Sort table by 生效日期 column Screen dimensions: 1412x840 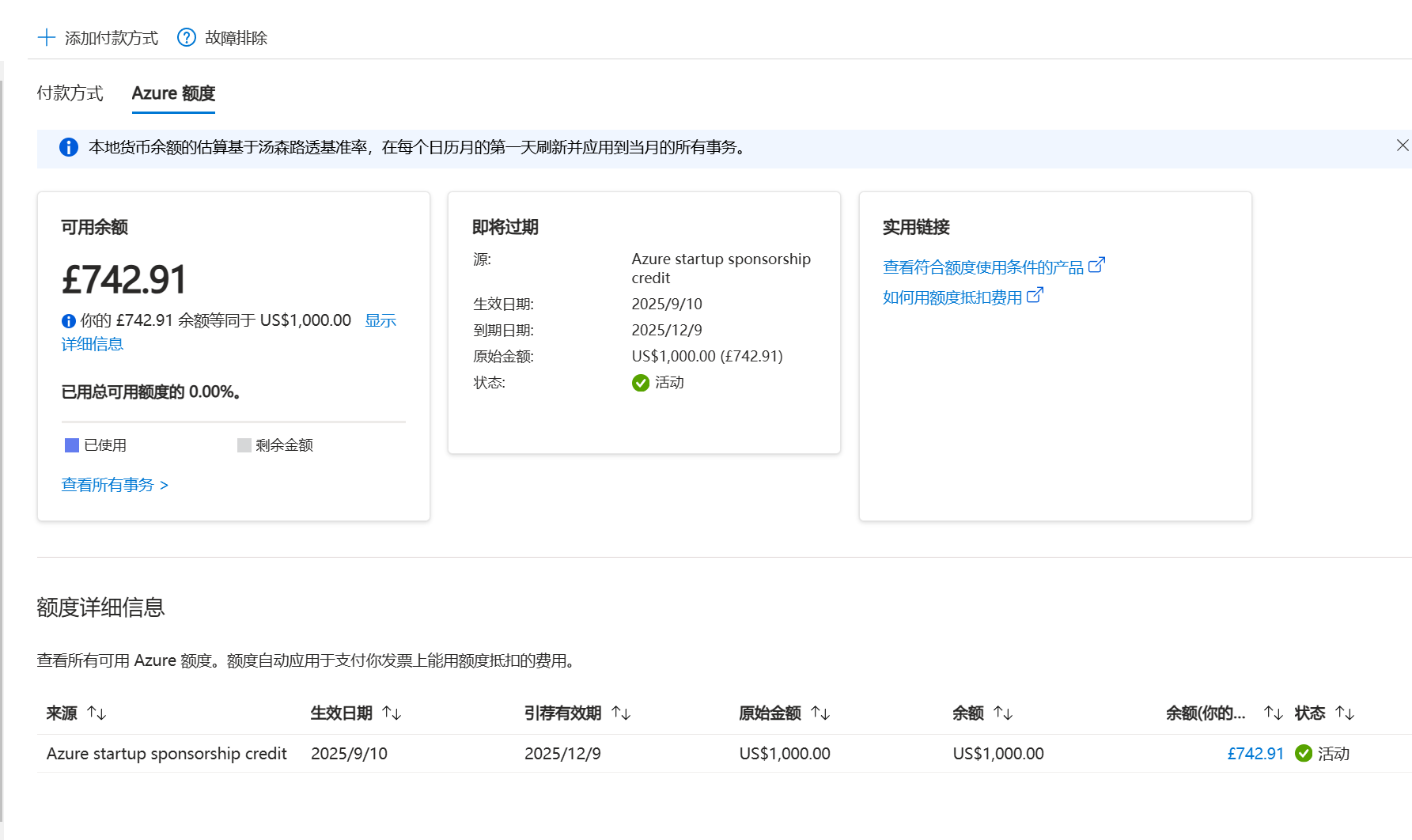point(392,713)
